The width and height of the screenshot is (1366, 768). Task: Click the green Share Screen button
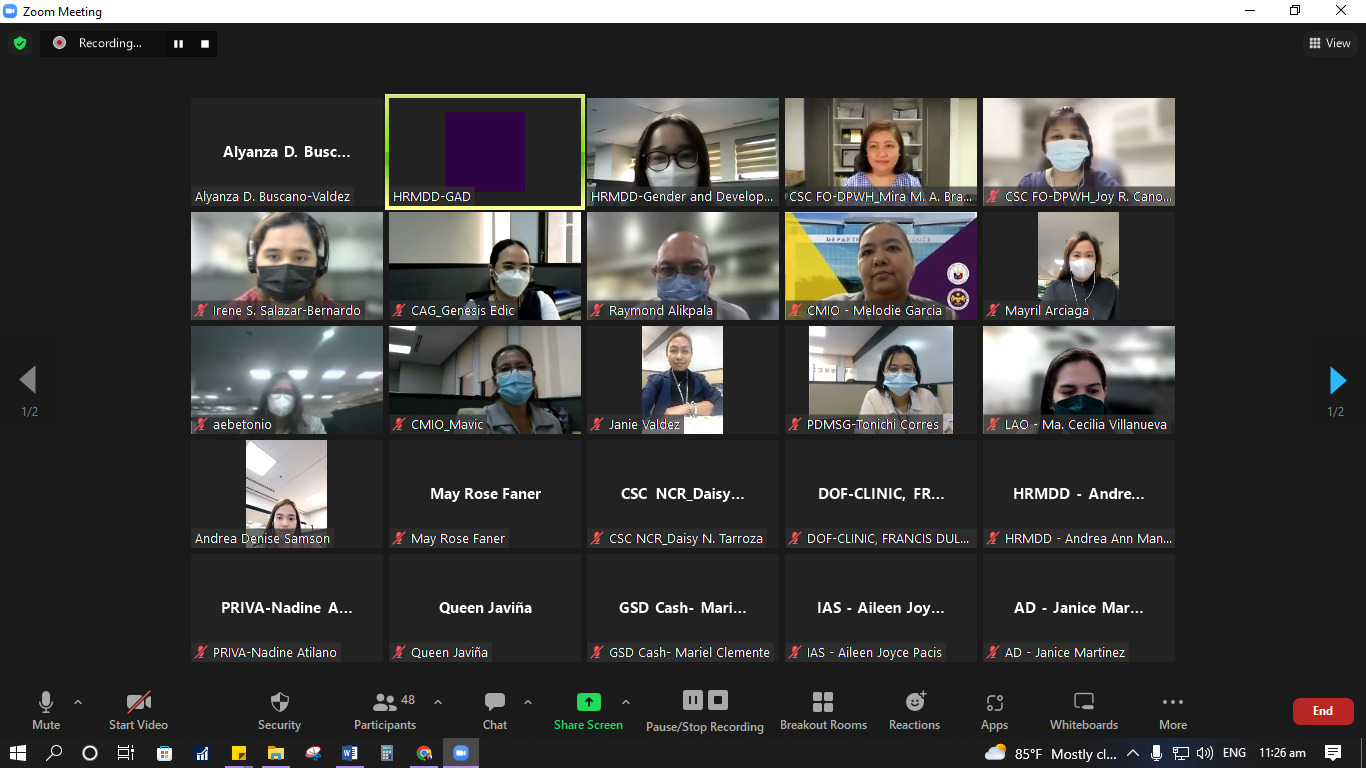click(x=589, y=711)
